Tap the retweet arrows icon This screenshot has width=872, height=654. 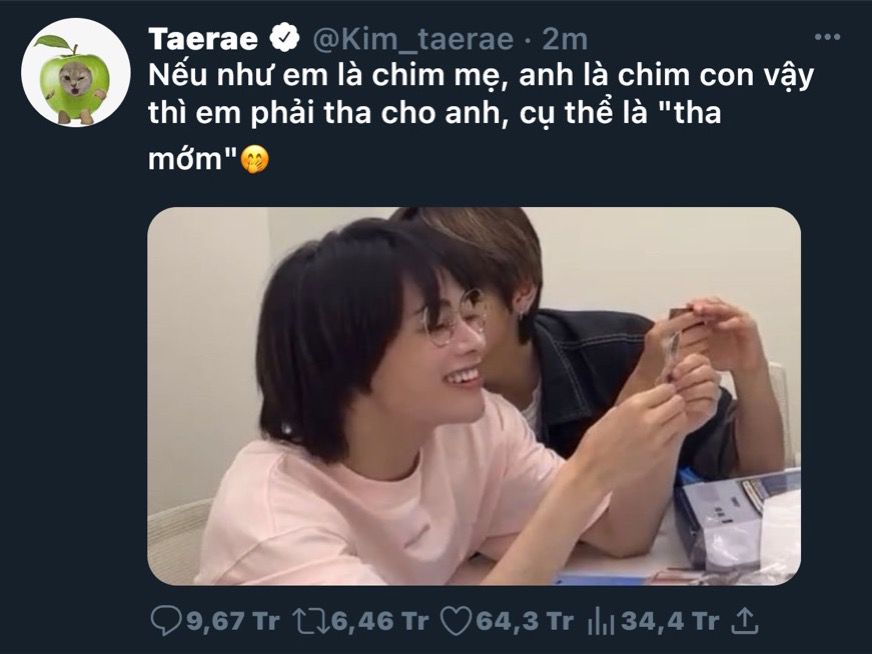click(x=311, y=621)
